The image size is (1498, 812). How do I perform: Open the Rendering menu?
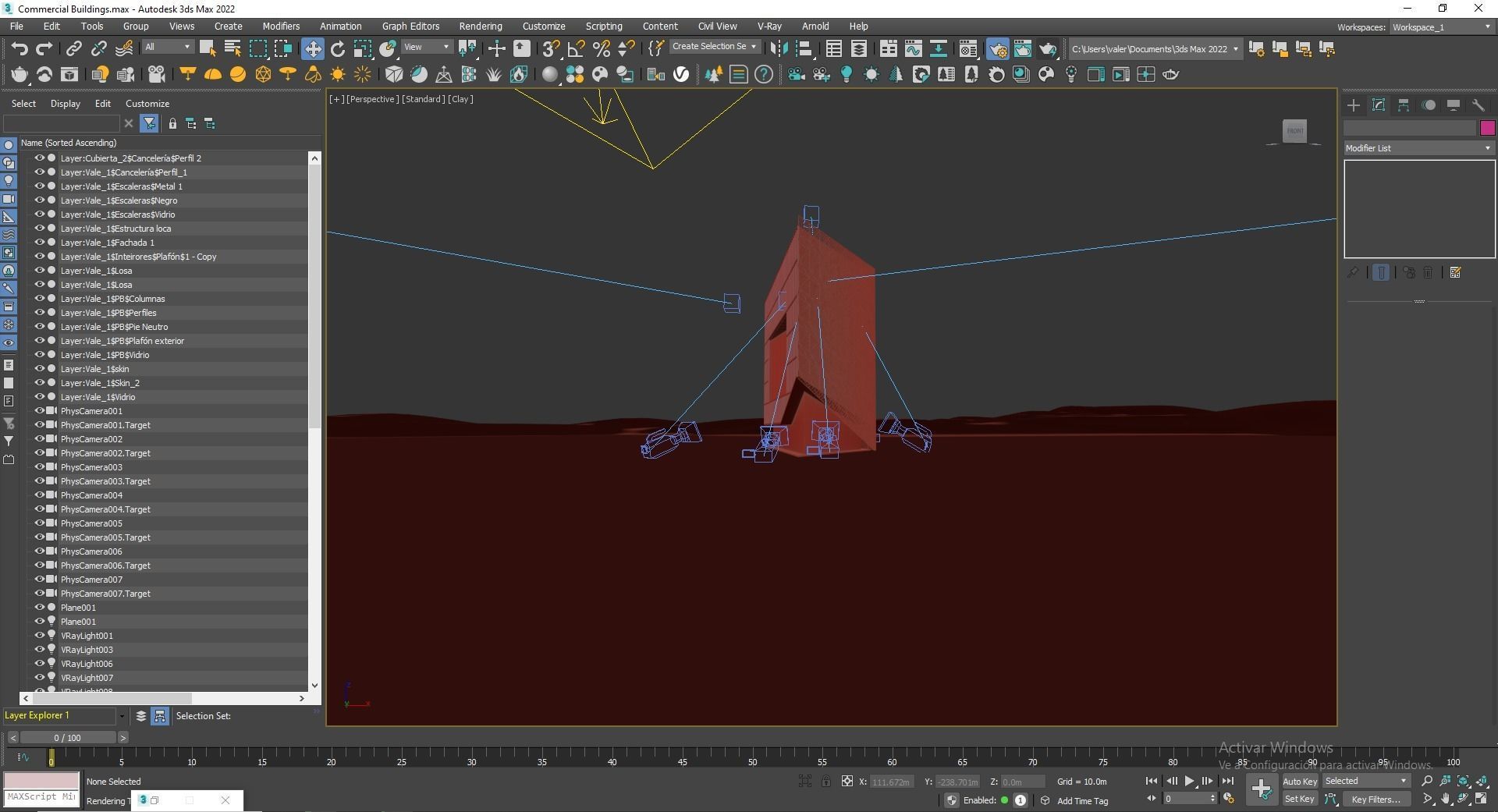[x=481, y=26]
